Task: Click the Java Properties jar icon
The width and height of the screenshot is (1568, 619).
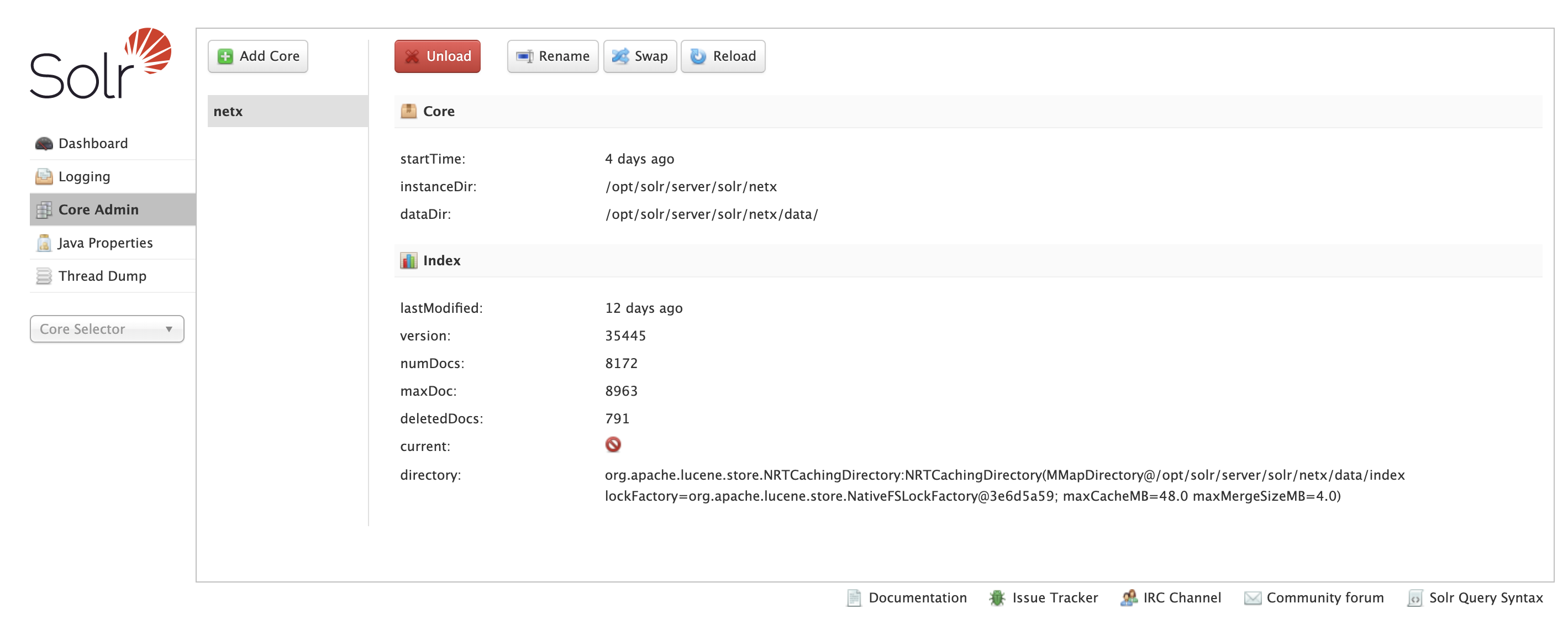Action: click(44, 243)
